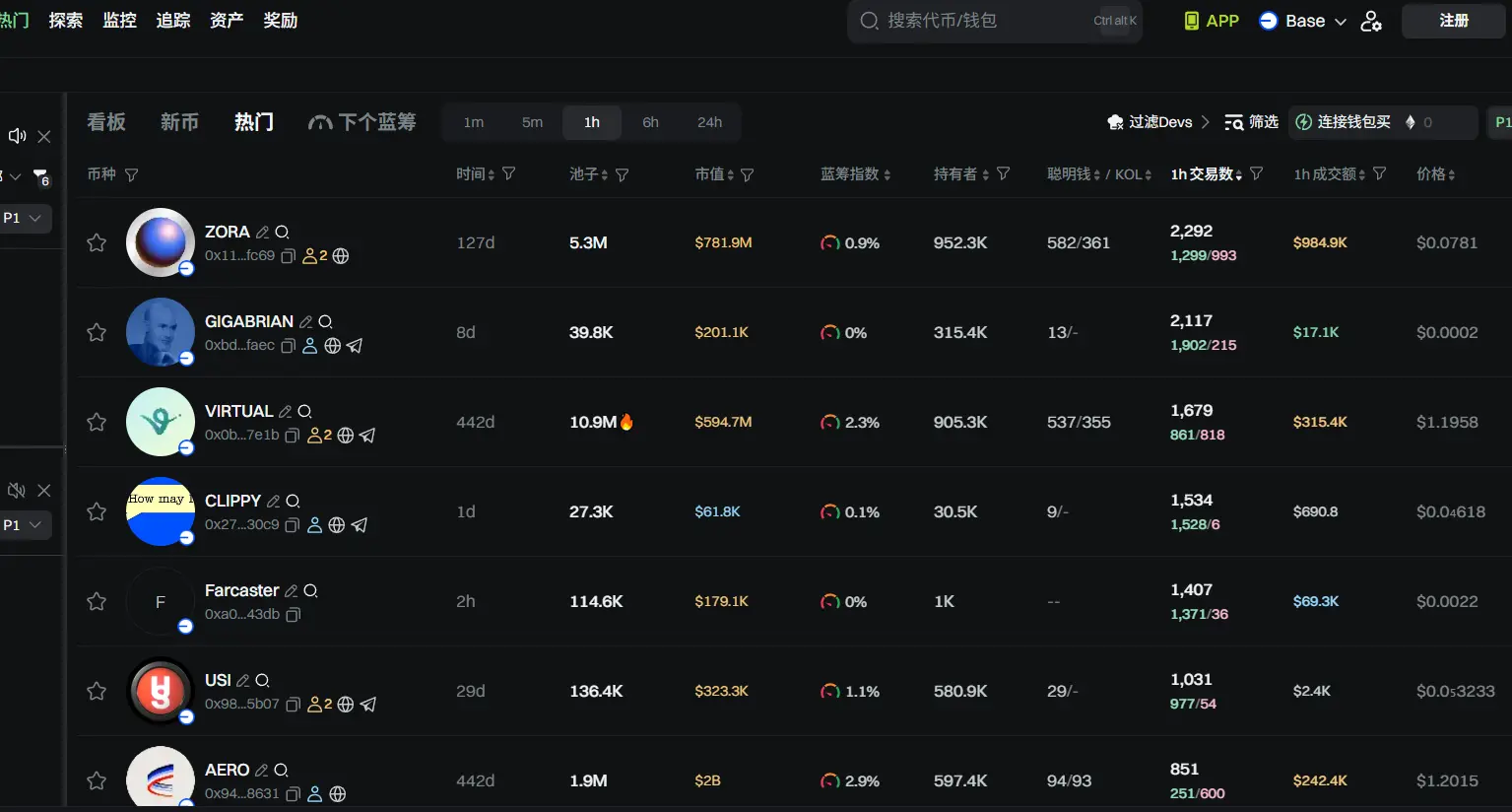Screen dimensions: 1512x812
Task: Copy ZORA contract address 0x11...fc69
Action: click(x=289, y=256)
